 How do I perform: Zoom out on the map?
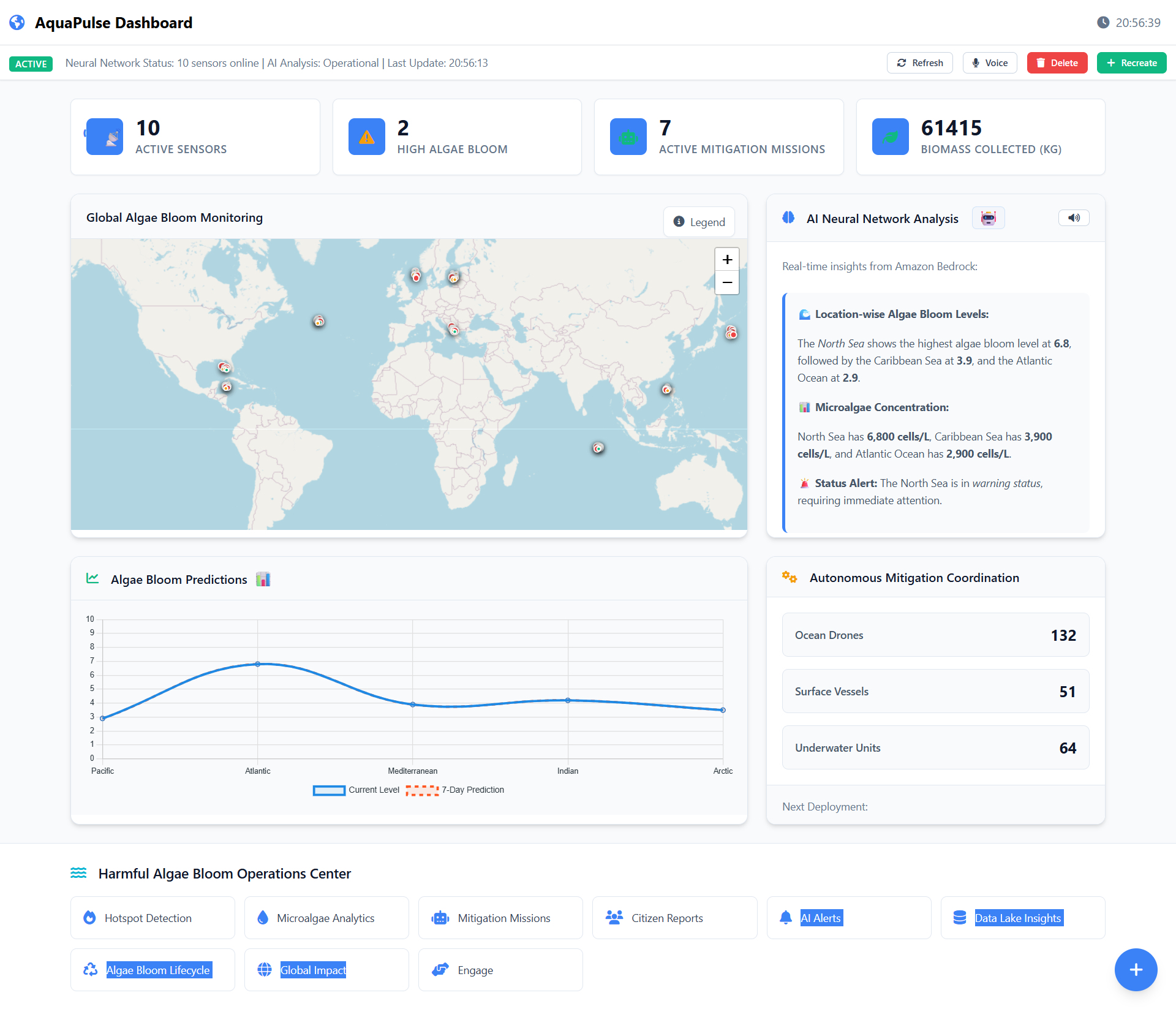pyautogui.click(x=727, y=282)
